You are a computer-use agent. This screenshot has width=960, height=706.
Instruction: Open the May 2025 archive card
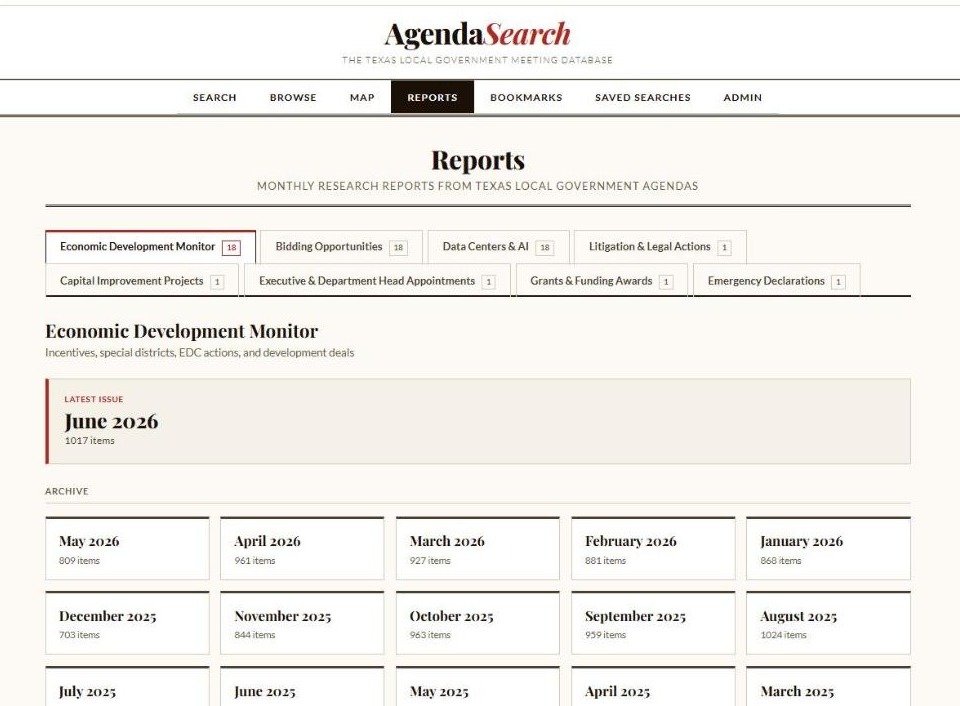point(478,686)
